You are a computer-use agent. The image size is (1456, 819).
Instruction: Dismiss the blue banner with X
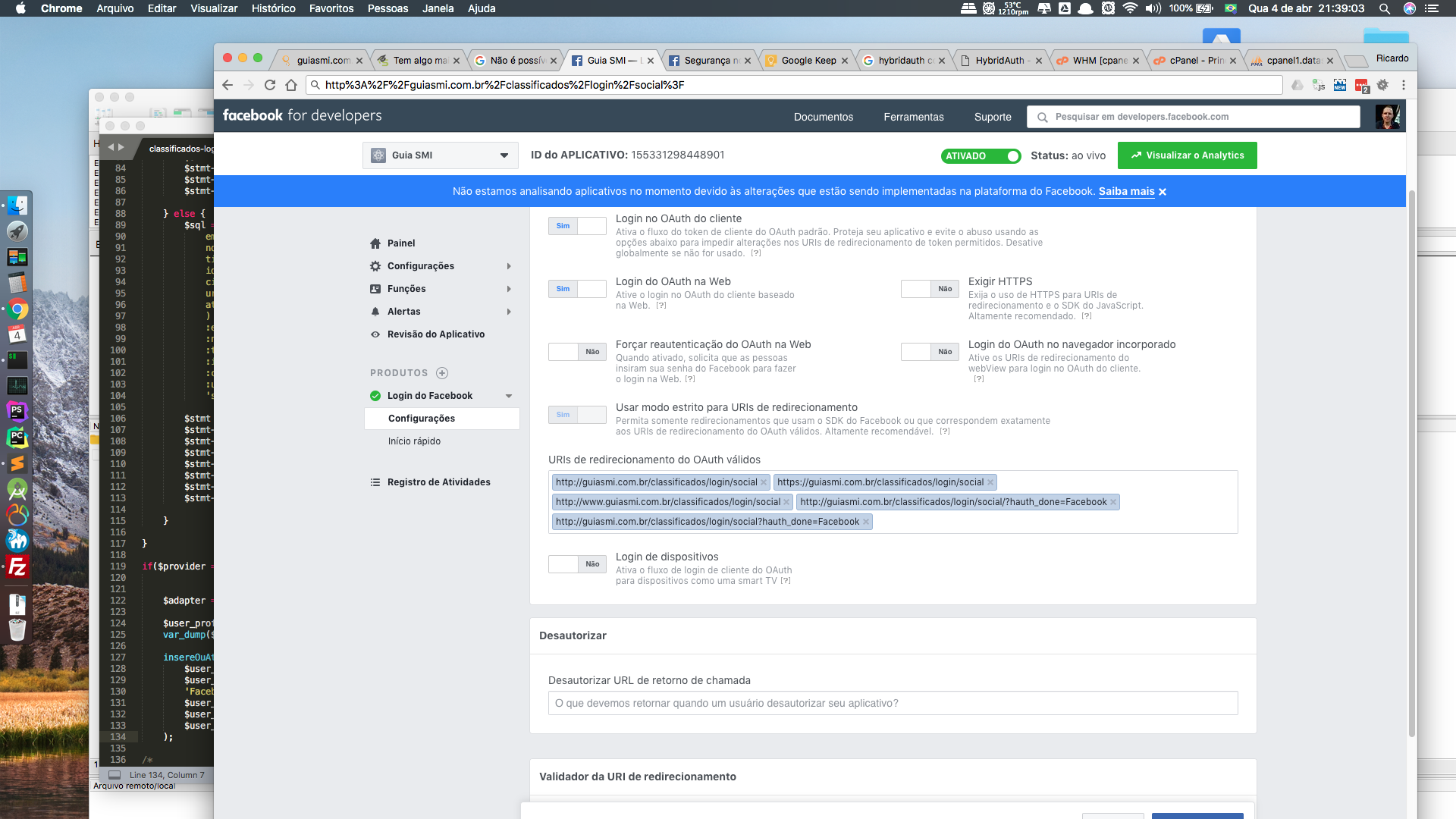1163,192
